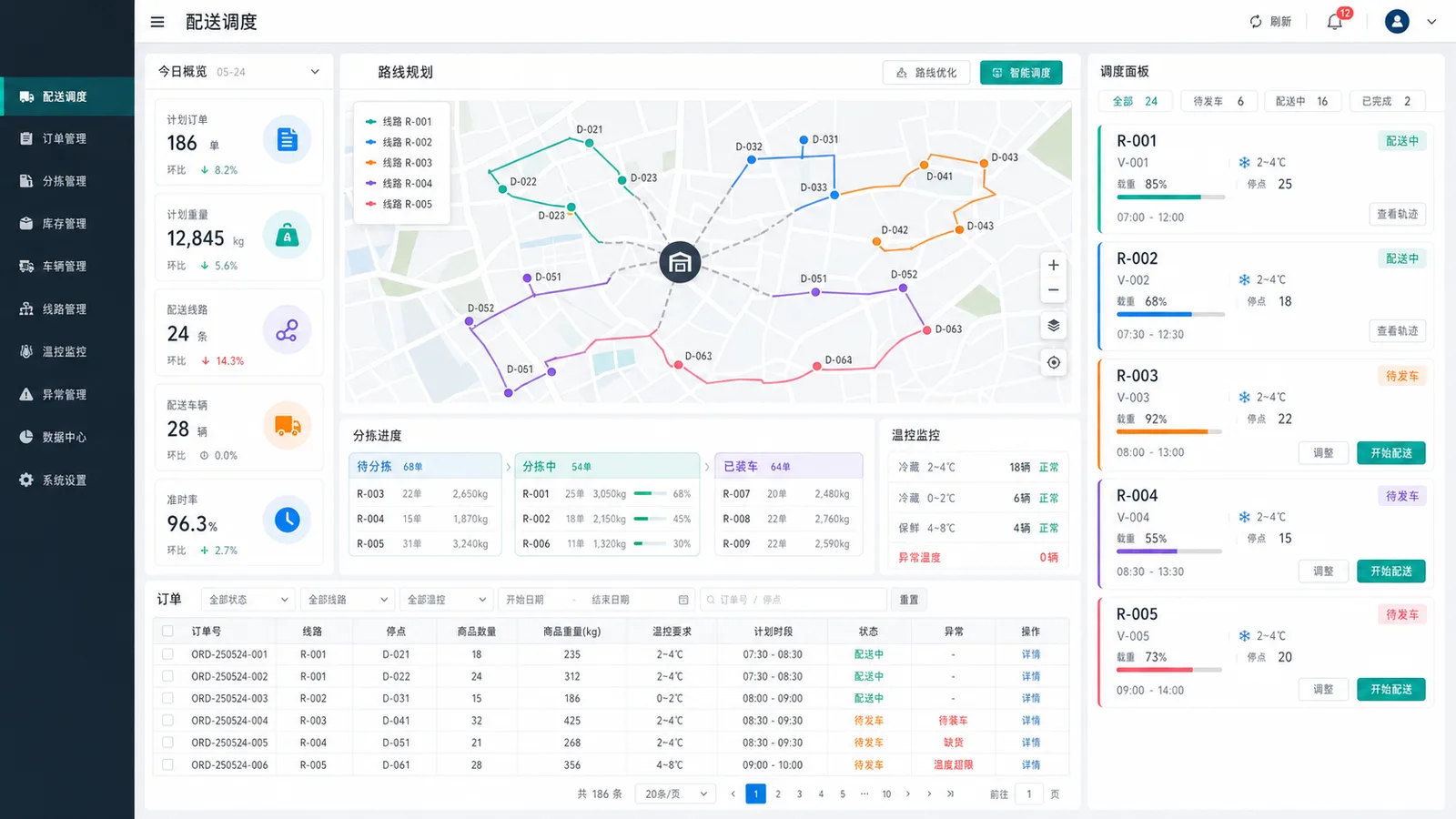This screenshot has height=819, width=1456.
Task: Click the hamburger menu icon
Action: pyautogui.click(x=157, y=22)
